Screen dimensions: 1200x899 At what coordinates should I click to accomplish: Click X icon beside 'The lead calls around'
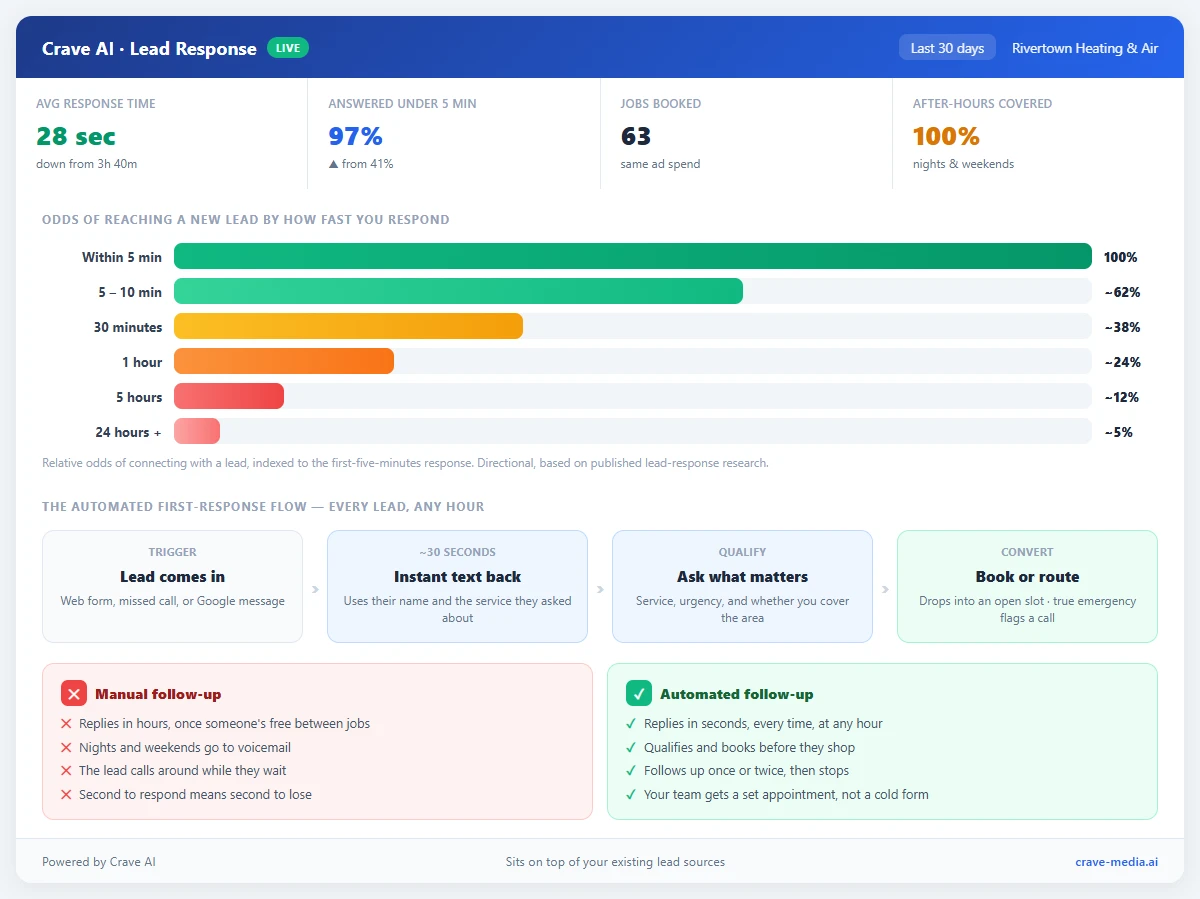tap(66, 771)
